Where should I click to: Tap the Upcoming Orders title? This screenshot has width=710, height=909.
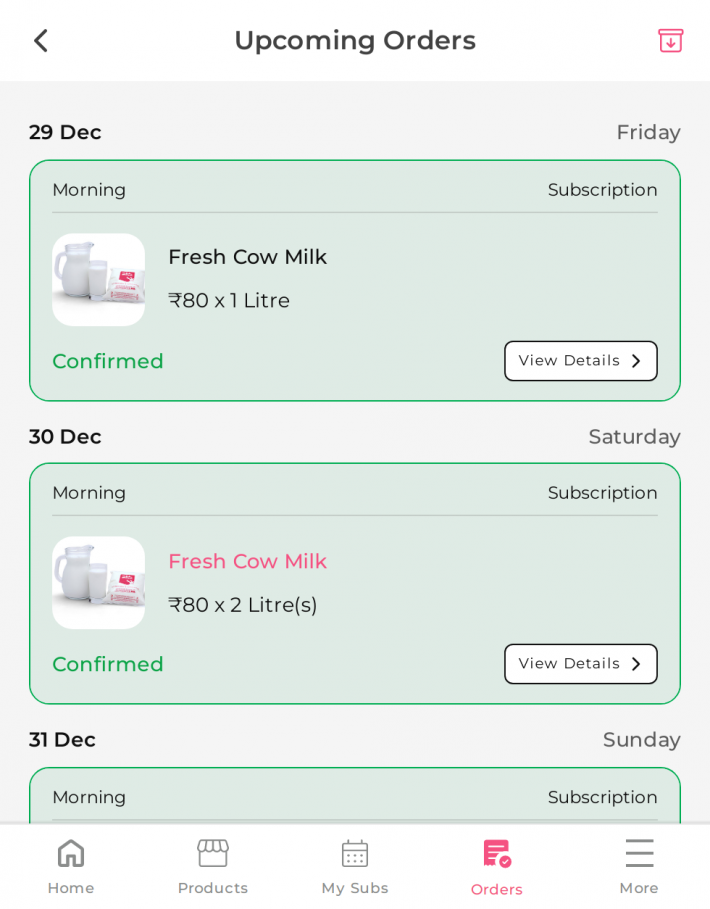355,41
